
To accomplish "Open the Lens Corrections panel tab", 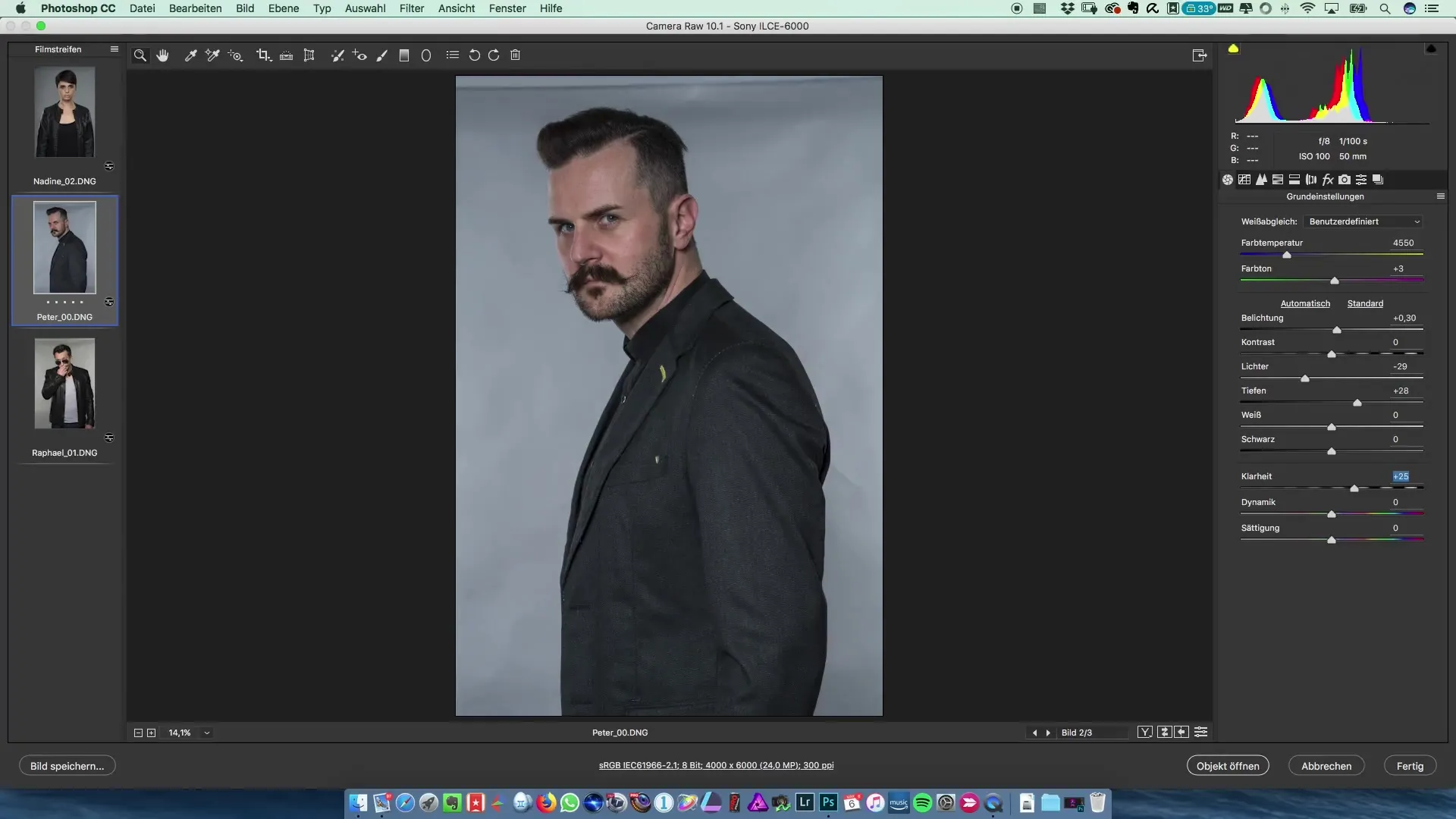I will [1311, 180].
